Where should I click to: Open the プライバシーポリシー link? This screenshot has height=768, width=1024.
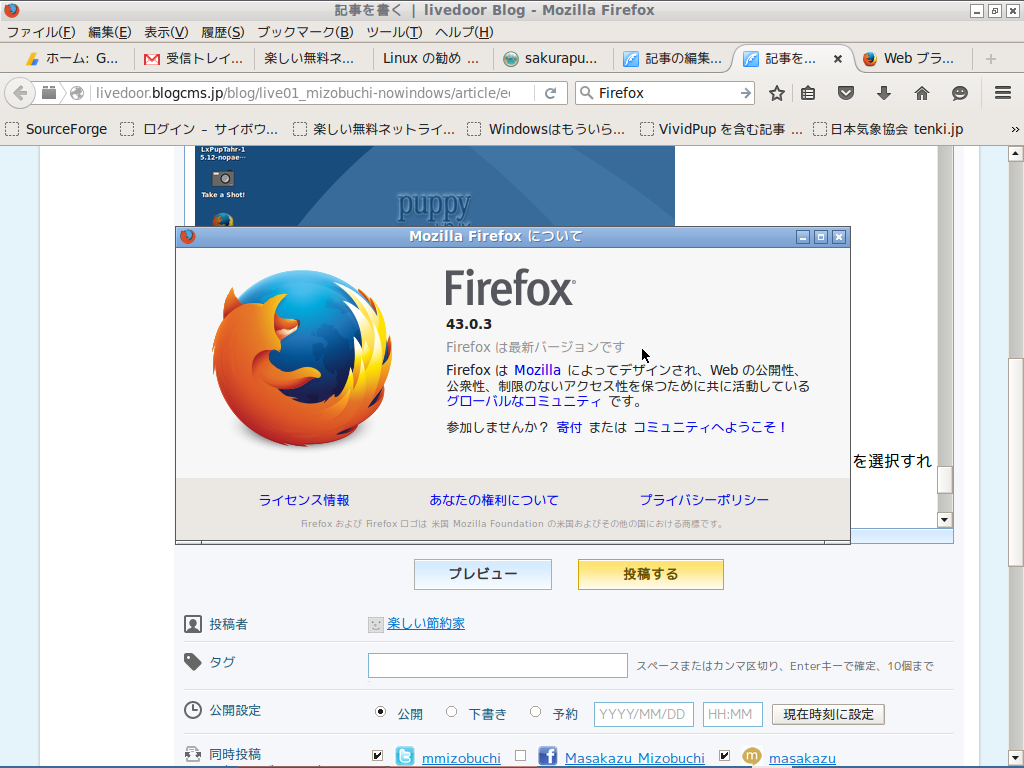[x=704, y=500]
